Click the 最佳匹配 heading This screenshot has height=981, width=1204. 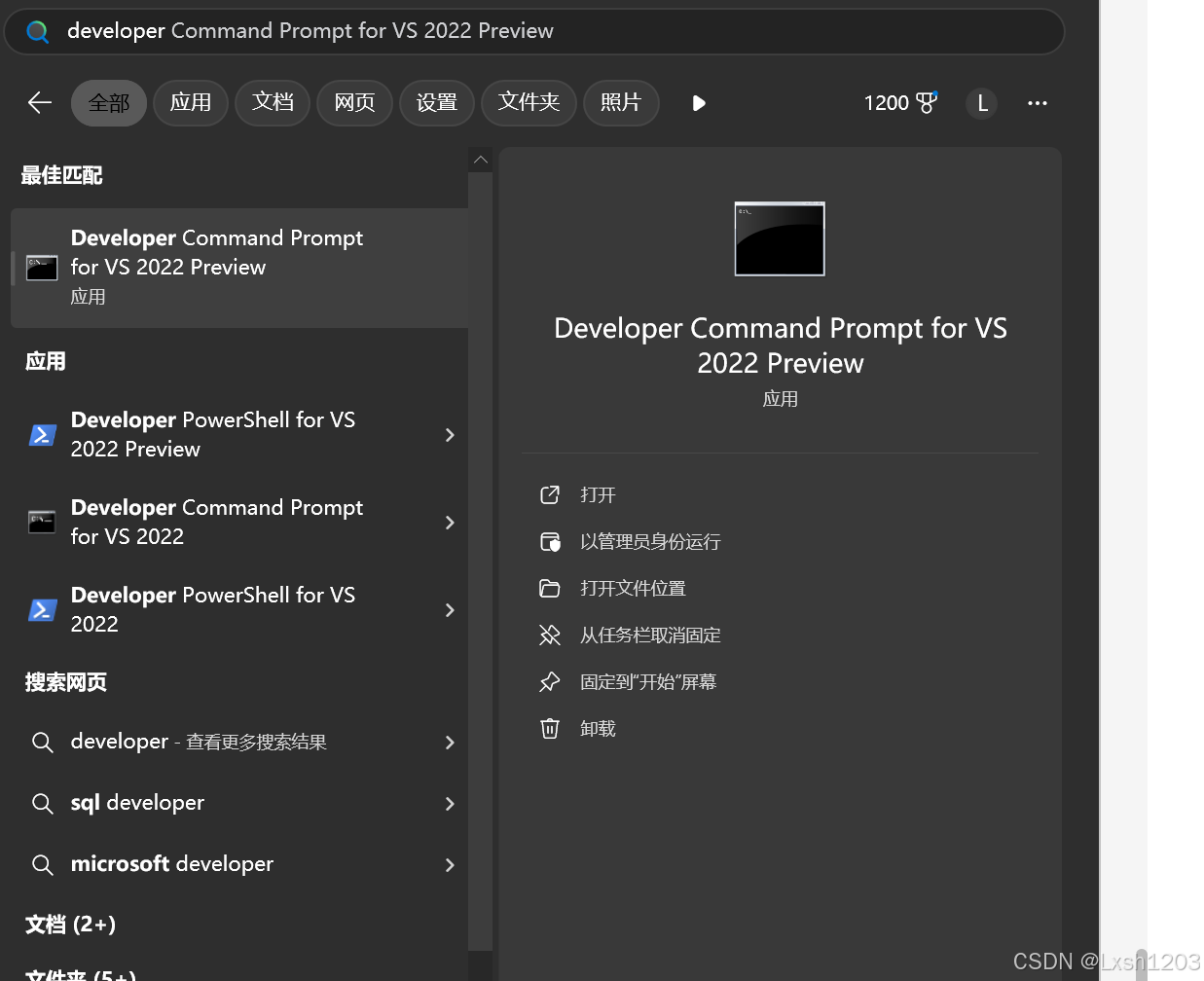click(61, 175)
